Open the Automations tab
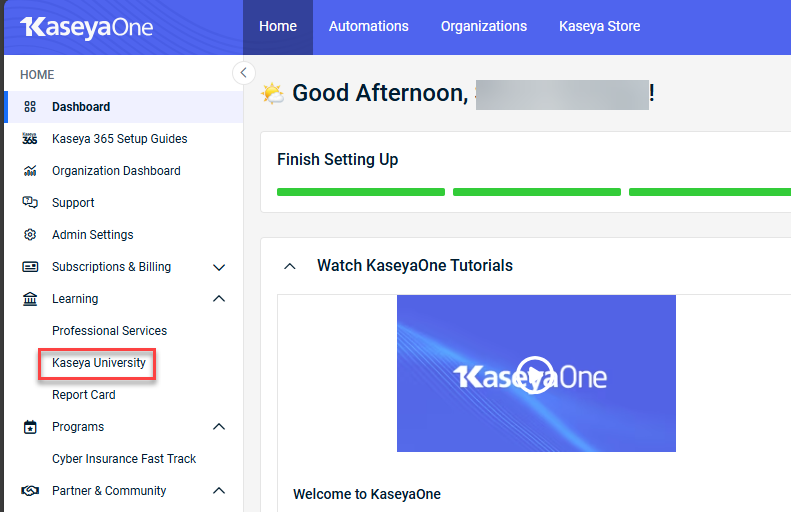 (x=368, y=26)
